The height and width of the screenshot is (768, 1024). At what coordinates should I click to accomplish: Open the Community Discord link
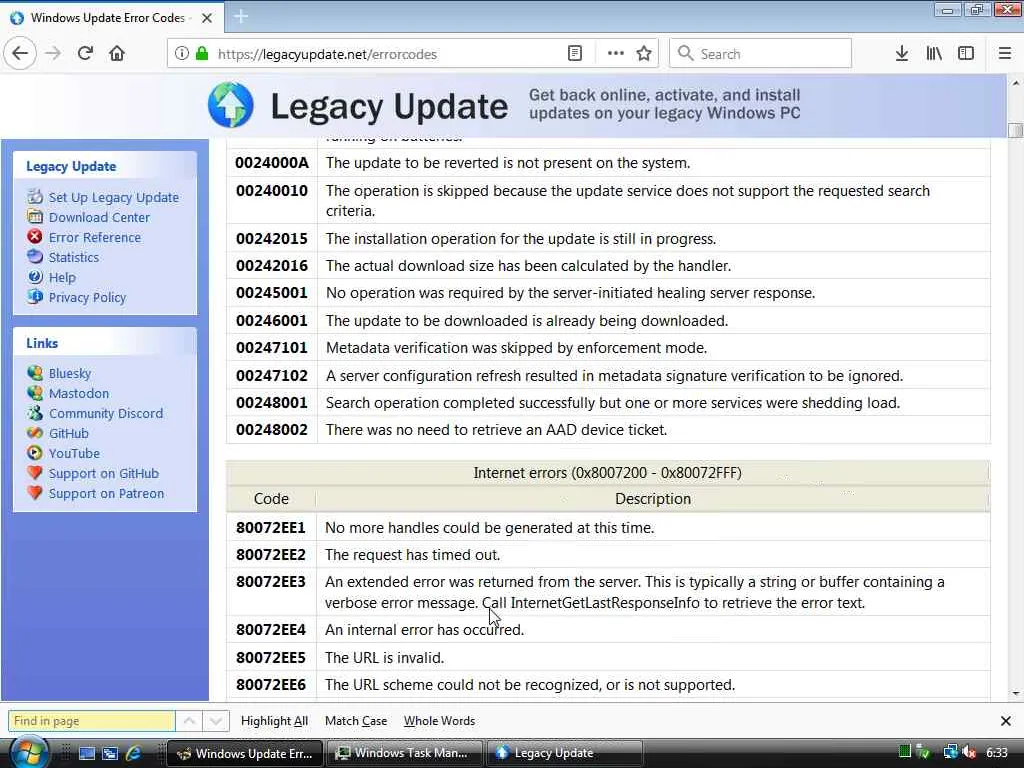pos(106,413)
